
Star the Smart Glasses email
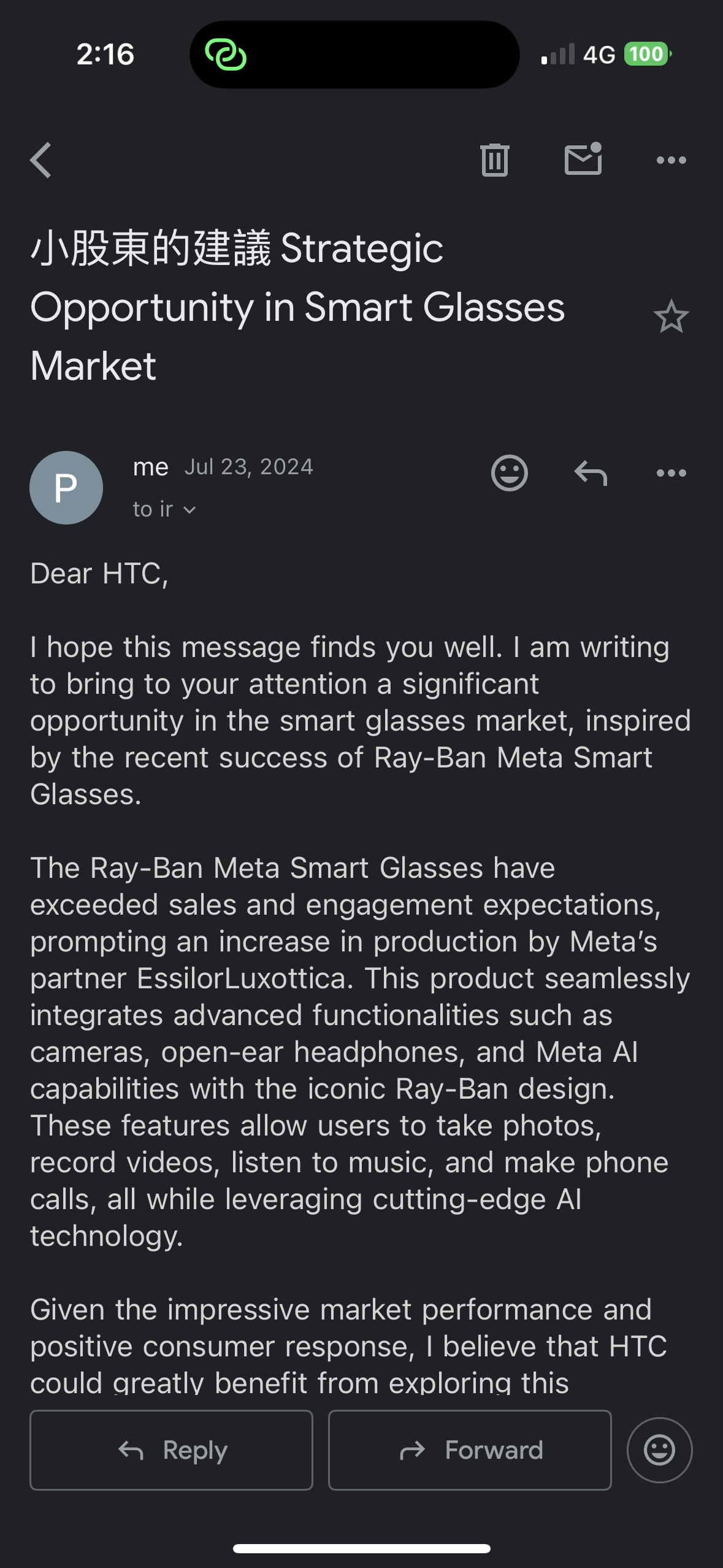coord(671,317)
